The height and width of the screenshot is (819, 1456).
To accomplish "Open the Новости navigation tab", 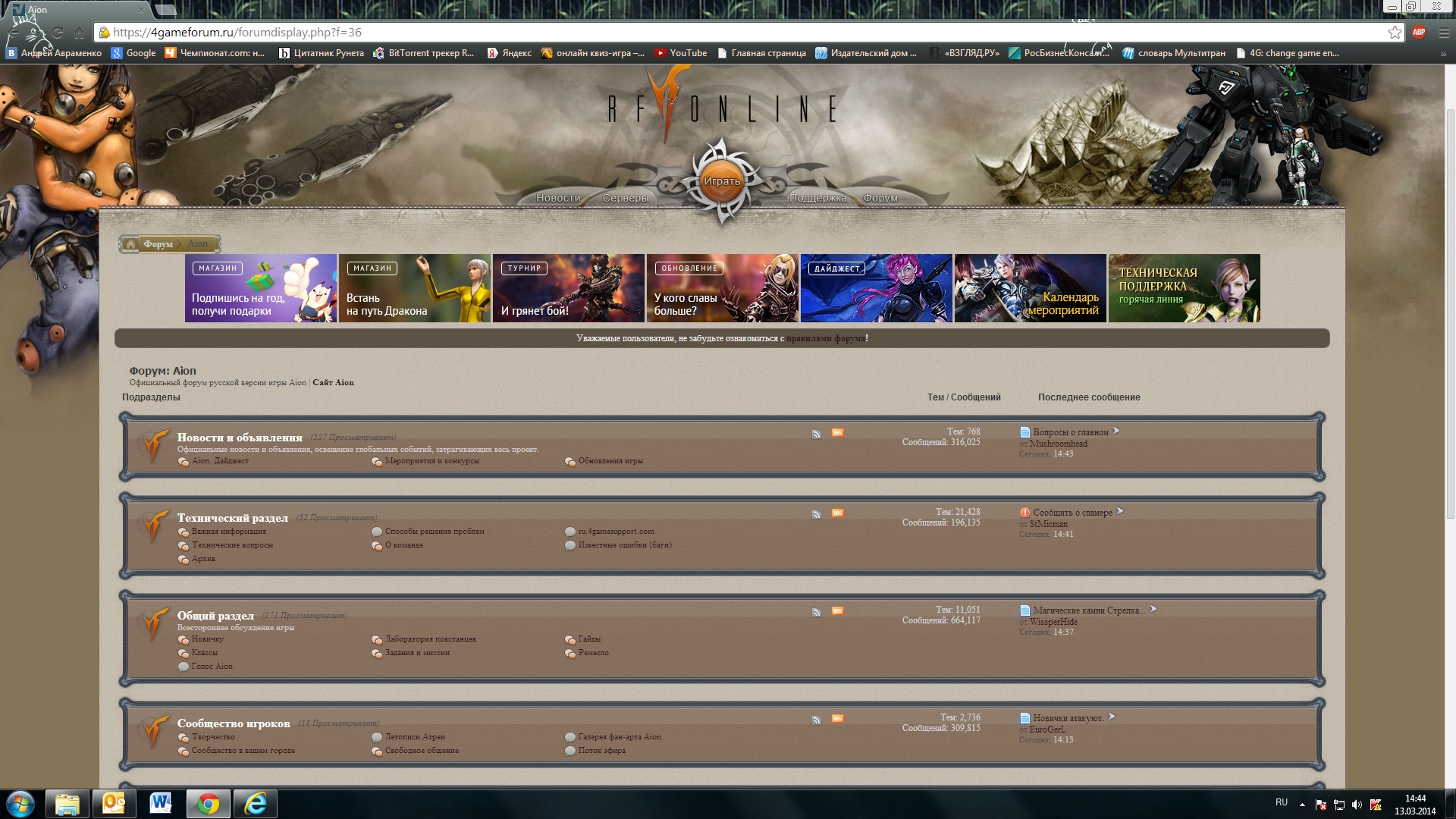I will (558, 198).
